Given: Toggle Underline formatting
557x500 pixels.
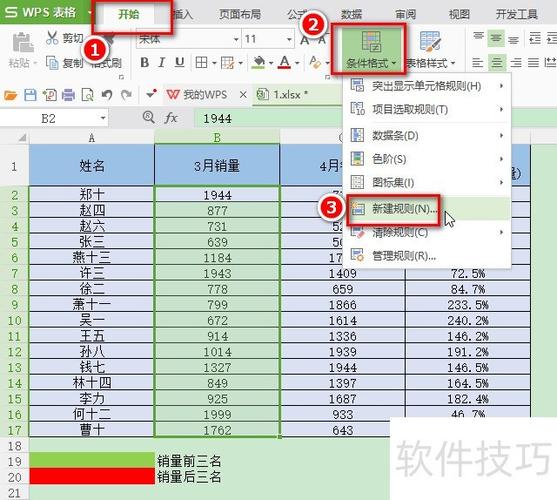Looking at the screenshot, I should (x=179, y=62).
